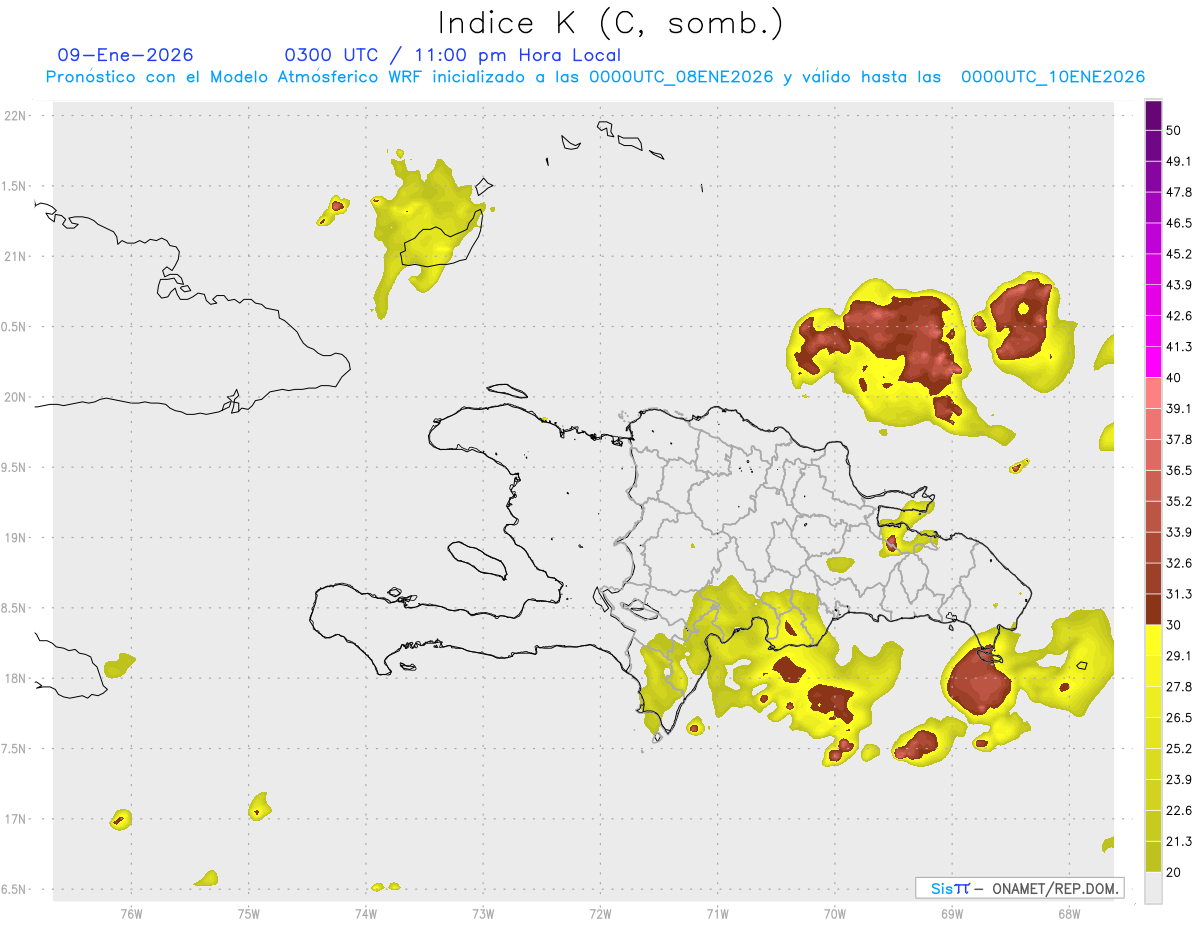This screenshot has height=927, width=1200.
Task: Click the colorbar value 50
Action: point(1174,130)
